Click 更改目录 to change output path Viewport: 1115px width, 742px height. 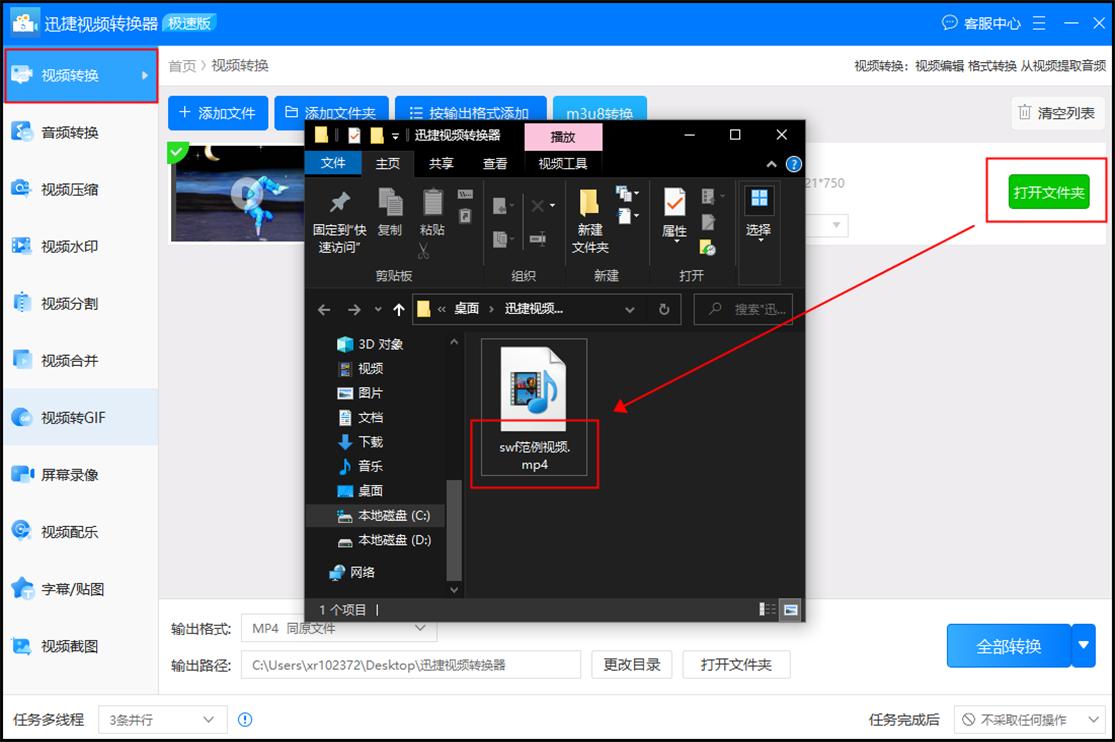point(631,664)
